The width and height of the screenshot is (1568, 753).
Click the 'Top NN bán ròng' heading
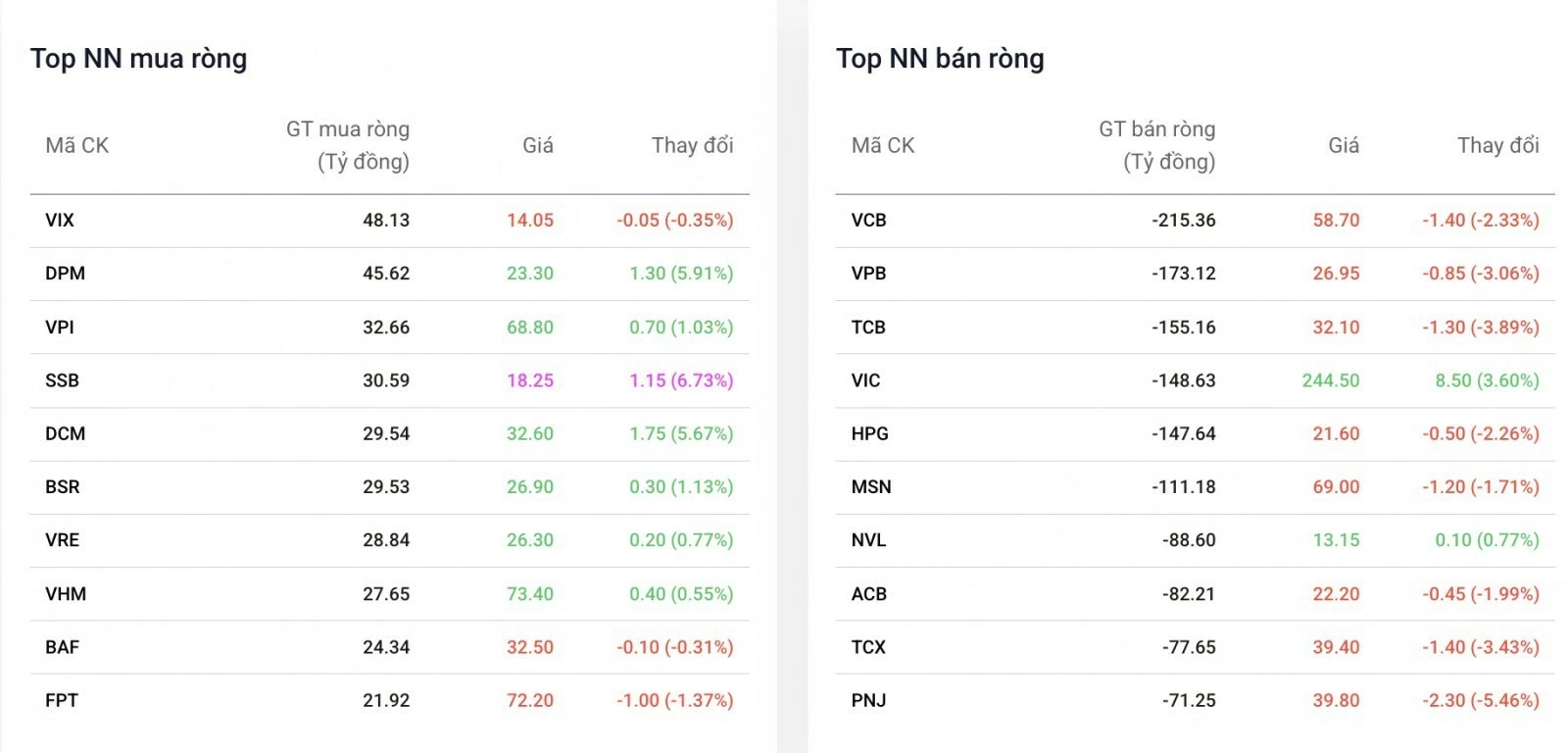pyautogui.click(x=940, y=59)
